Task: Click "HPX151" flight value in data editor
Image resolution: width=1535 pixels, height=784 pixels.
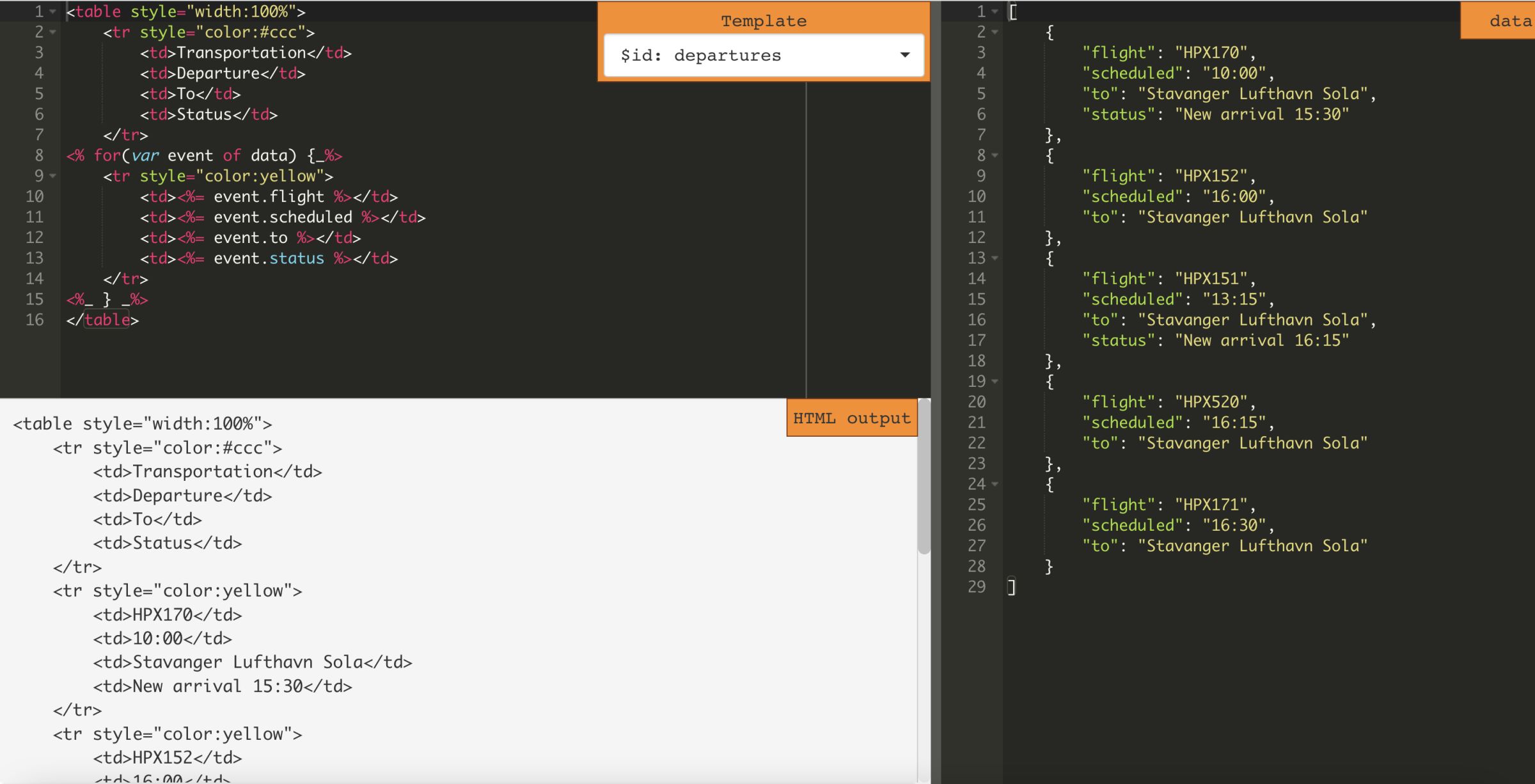Action: point(1211,279)
